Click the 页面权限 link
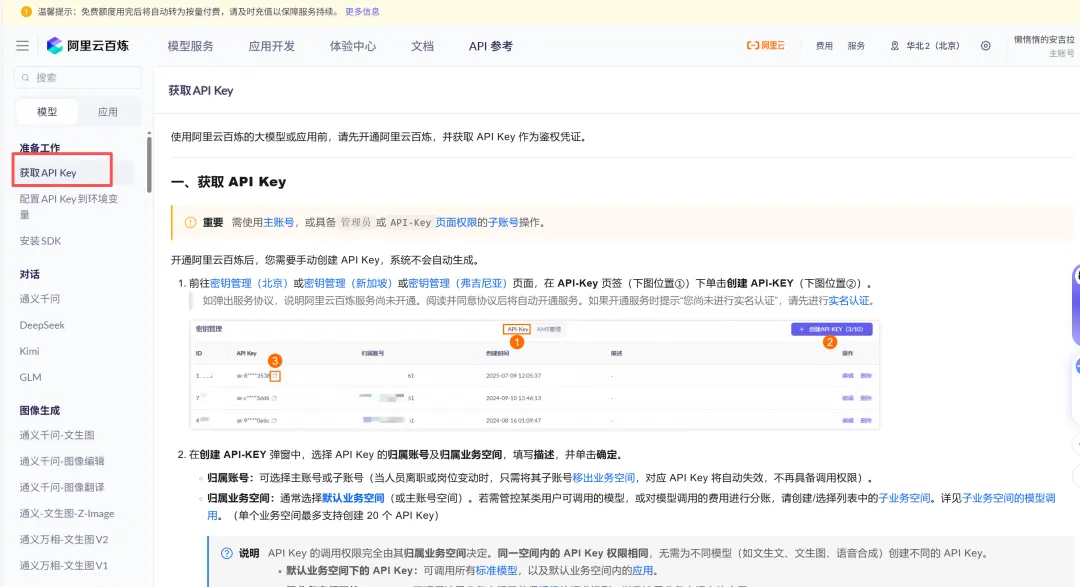Screen dimensions: 1080x587 (x=456, y=223)
